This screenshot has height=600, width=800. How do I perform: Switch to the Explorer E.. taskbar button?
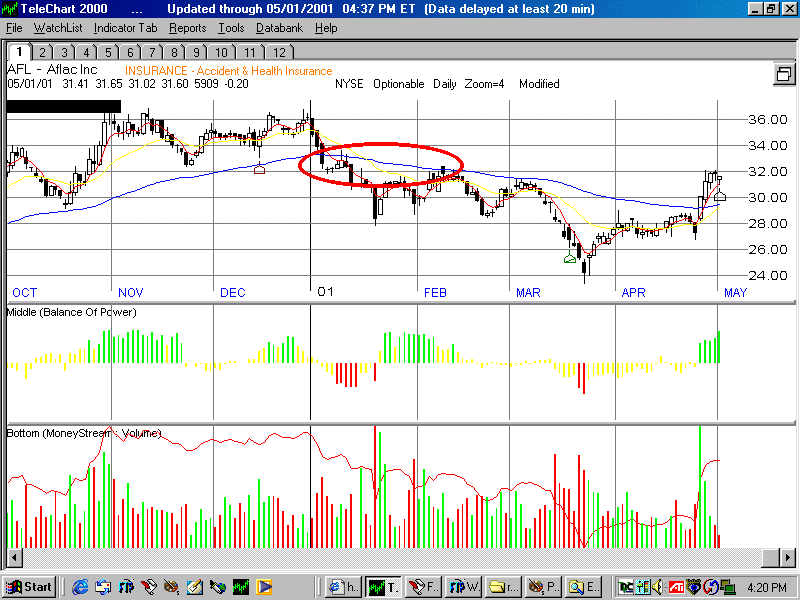point(583,587)
